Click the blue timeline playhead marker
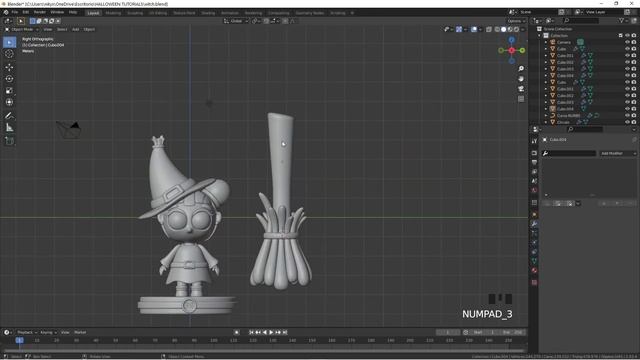The image size is (640, 360). pos(19,340)
